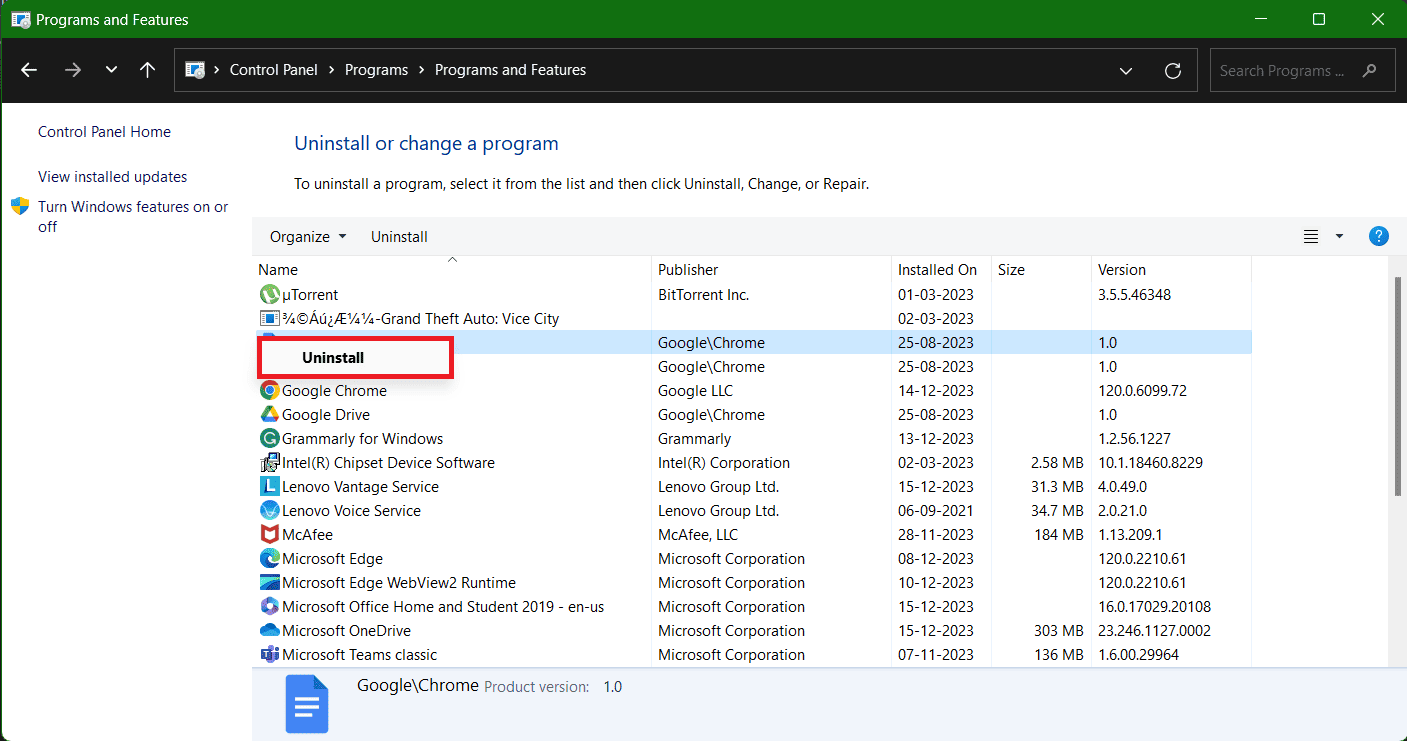
Task: Click version 120.0.6099.72 cell
Action: [x=1142, y=391]
